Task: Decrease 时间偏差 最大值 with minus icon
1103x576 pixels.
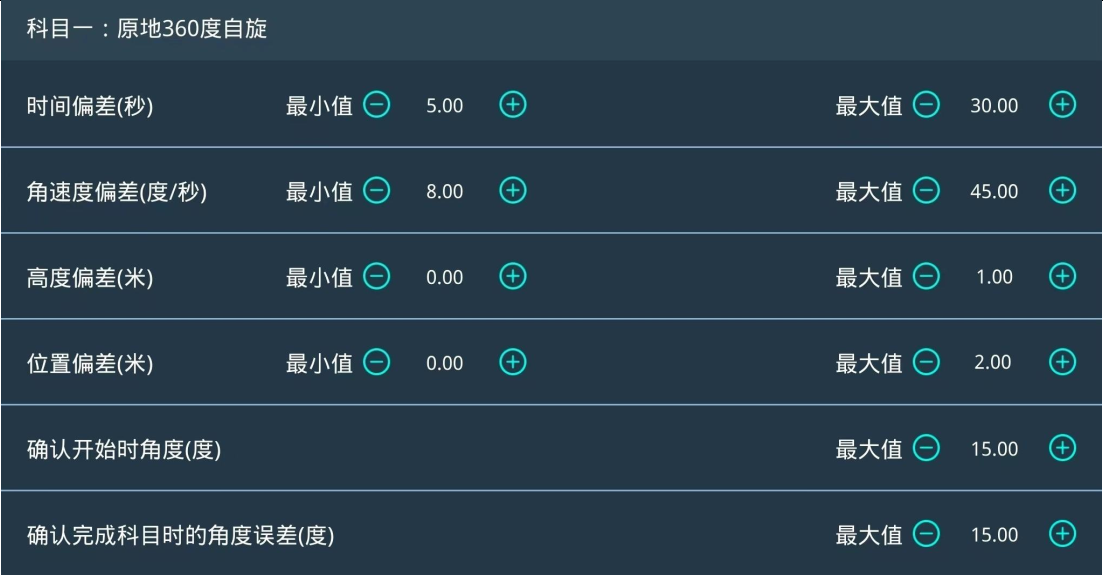Action: [927, 105]
